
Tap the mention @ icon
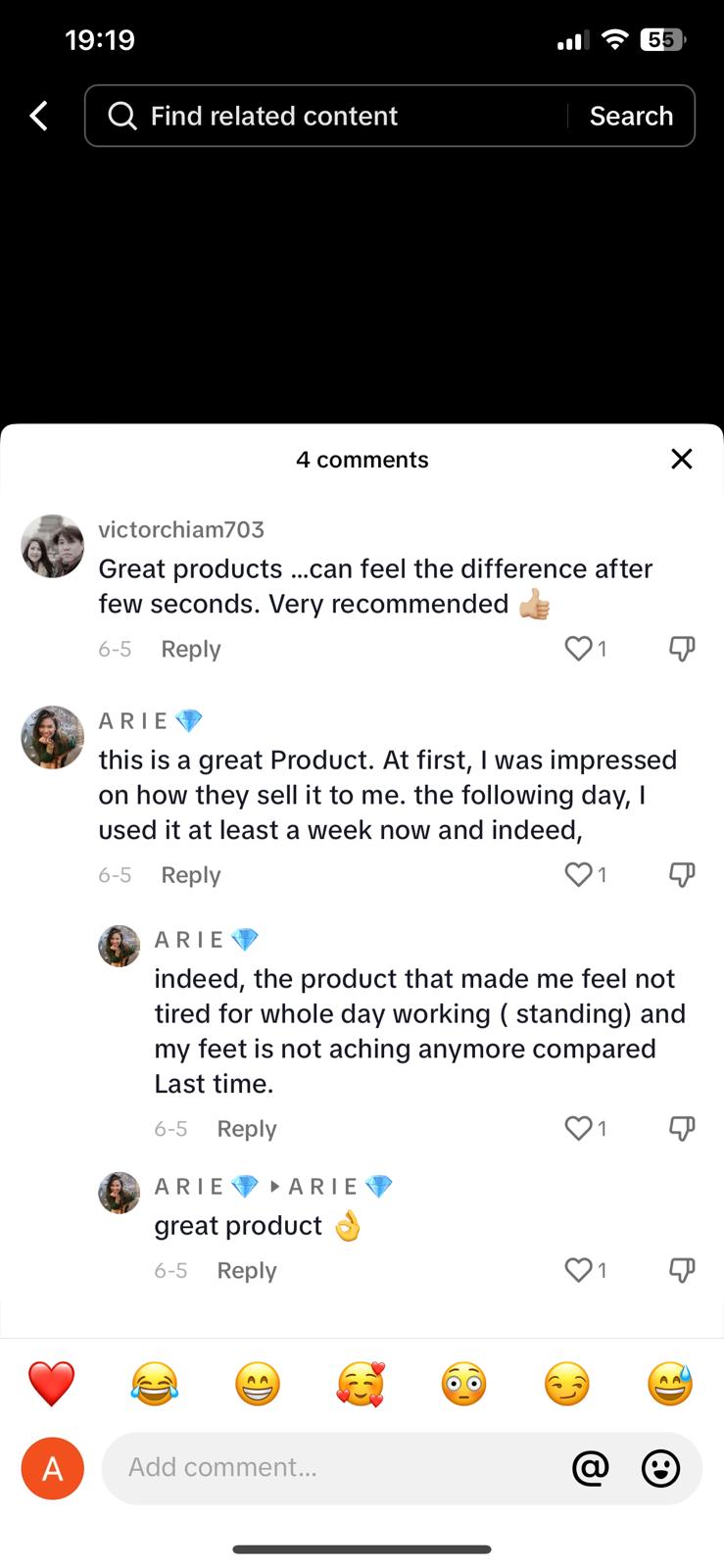(590, 1467)
